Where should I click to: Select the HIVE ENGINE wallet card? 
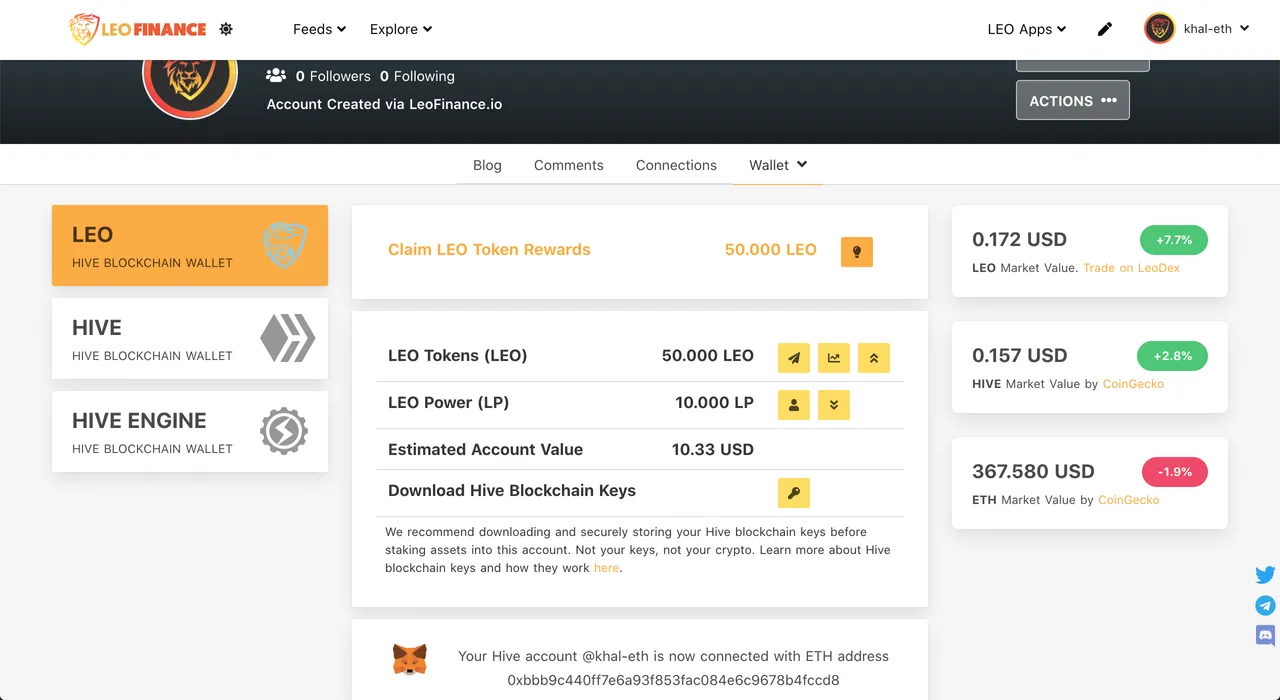(190, 432)
